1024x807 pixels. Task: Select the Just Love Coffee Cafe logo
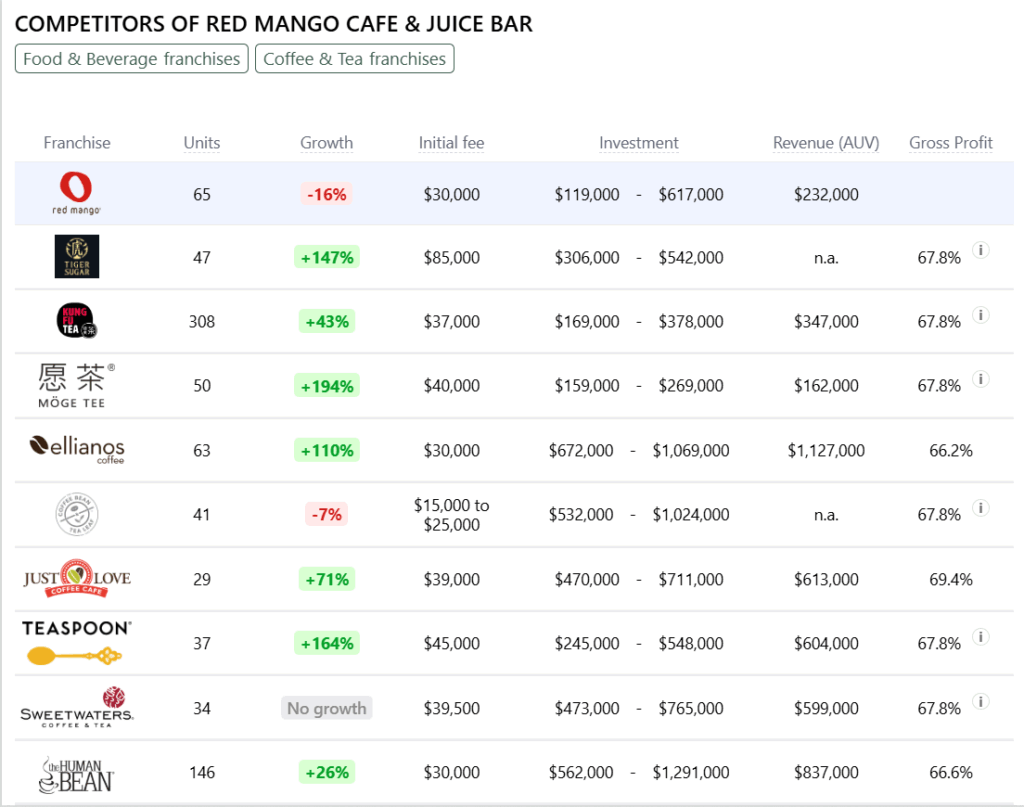pyautogui.click(x=76, y=578)
